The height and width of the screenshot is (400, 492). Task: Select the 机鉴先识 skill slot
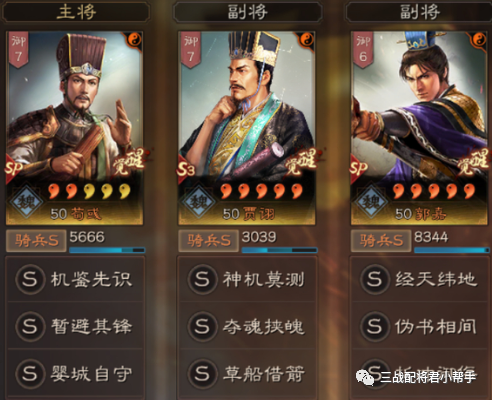click(75, 279)
